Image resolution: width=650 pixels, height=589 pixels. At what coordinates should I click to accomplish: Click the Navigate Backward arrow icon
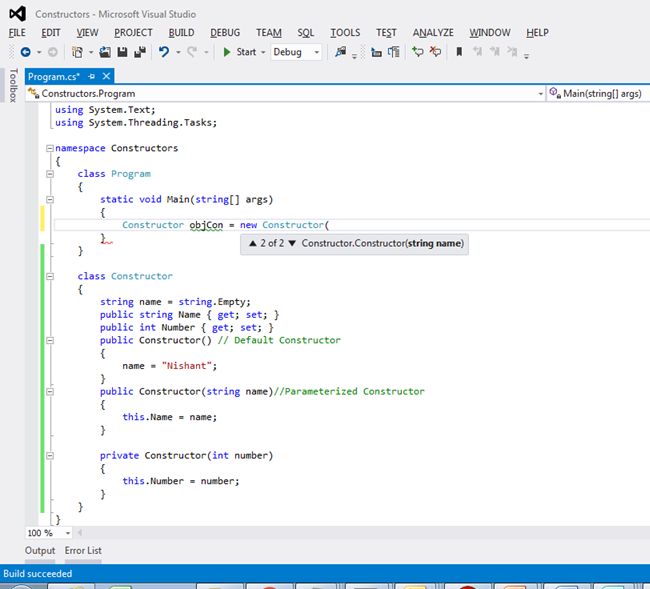[x=25, y=52]
